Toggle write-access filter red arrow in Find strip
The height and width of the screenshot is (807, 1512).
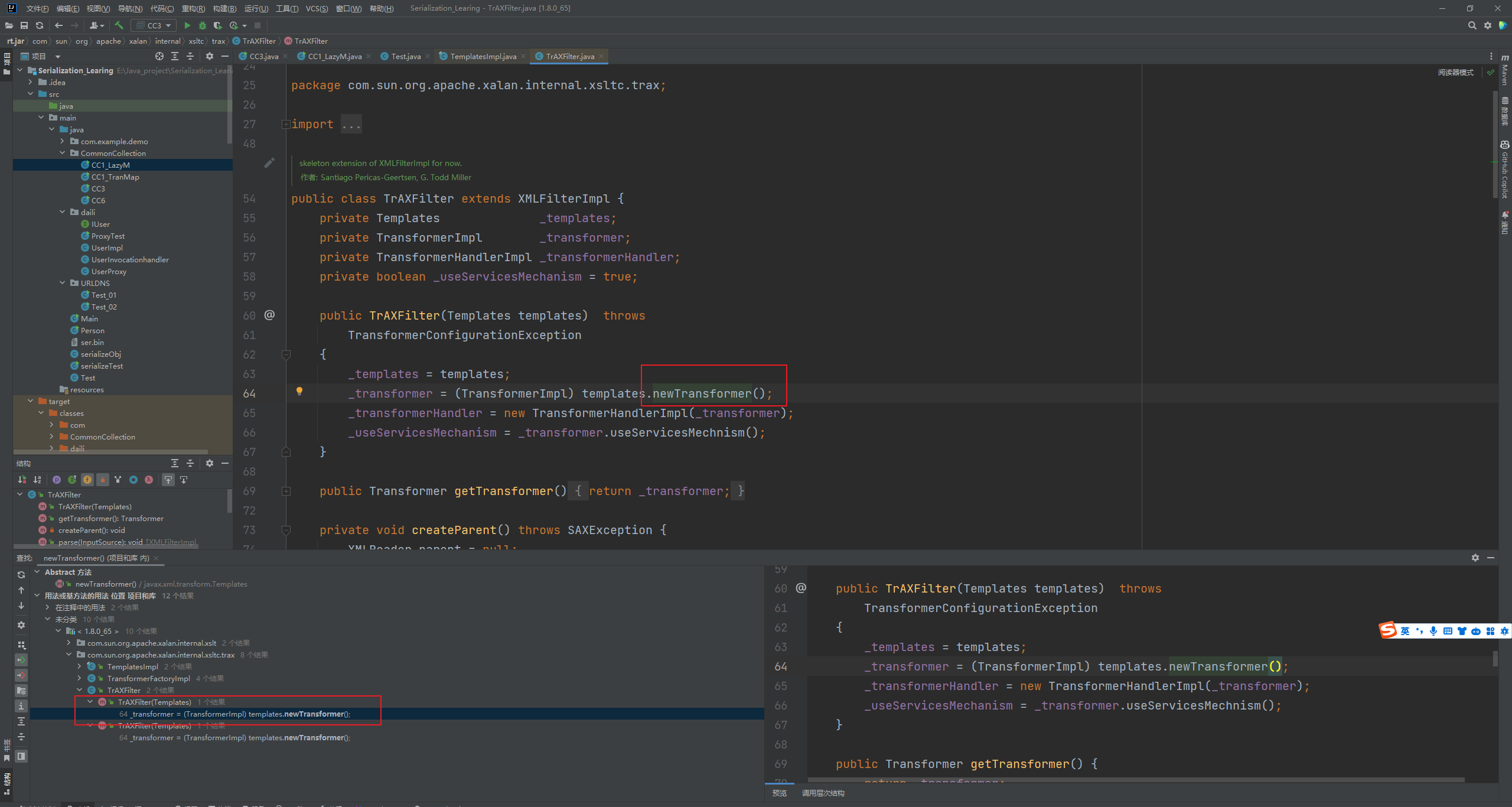(x=21, y=675)
